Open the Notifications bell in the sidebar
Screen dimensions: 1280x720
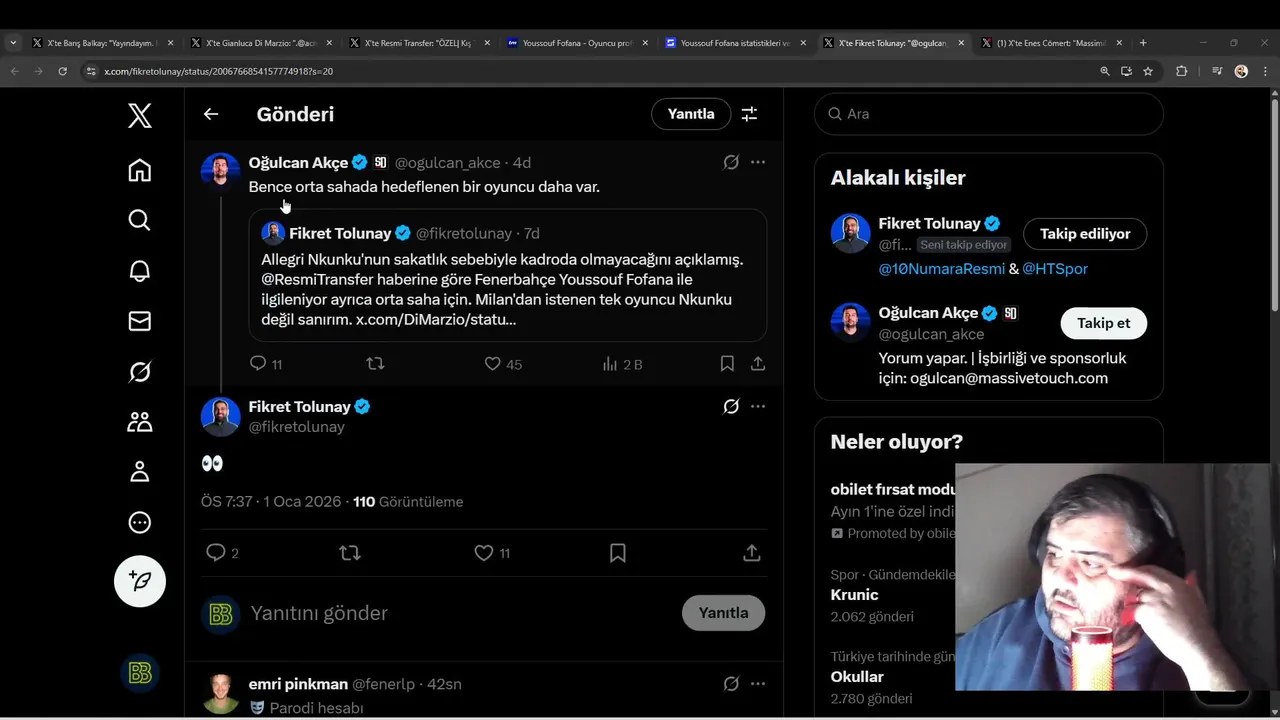pyautogui.click(x=140, y=271)
